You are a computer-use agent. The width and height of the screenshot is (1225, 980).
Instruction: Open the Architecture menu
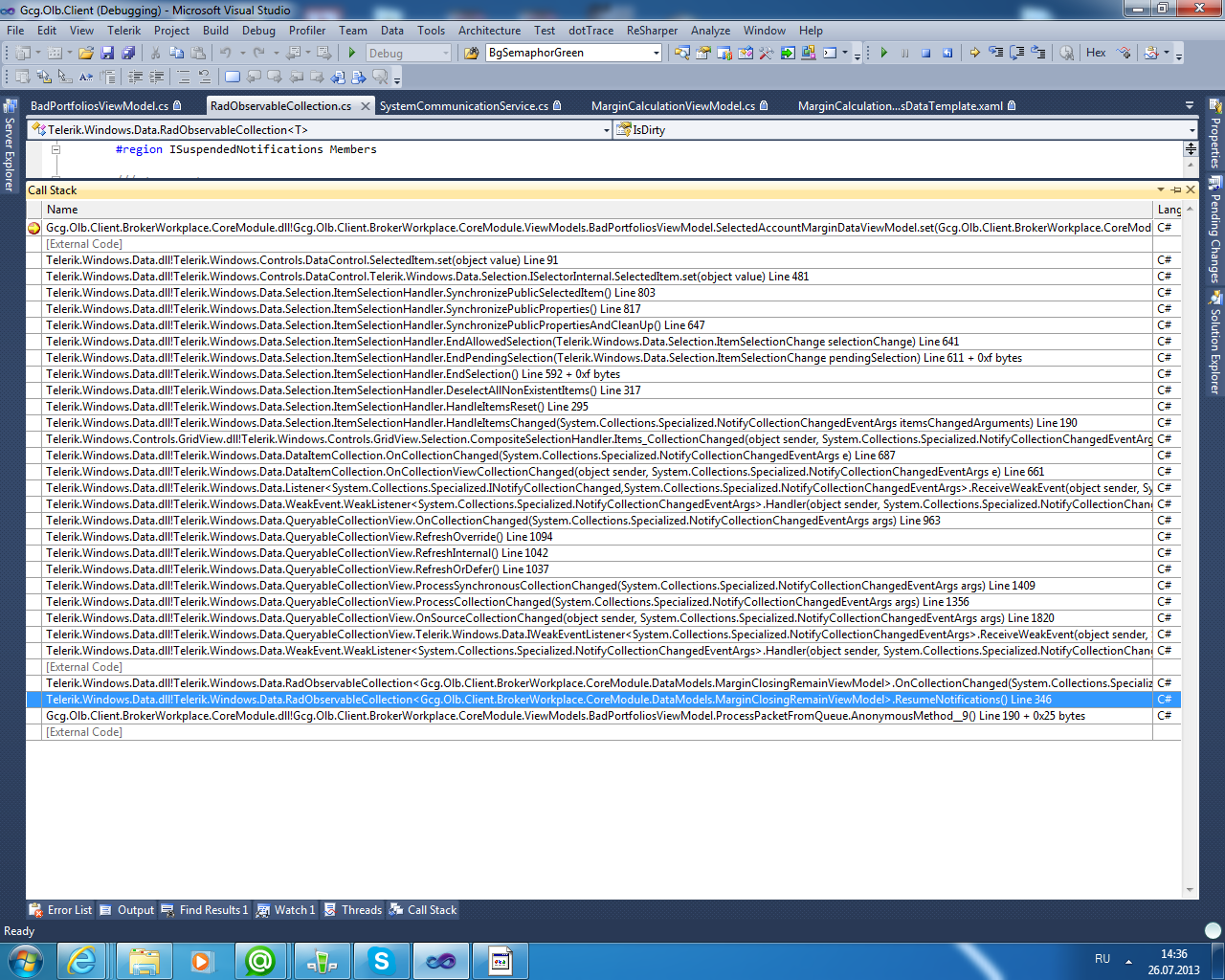click(489, 31)
